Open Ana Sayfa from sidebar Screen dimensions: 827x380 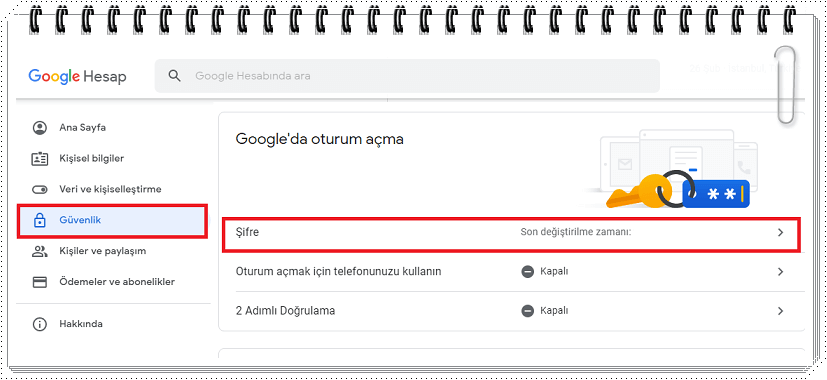[x=83, y=128]
